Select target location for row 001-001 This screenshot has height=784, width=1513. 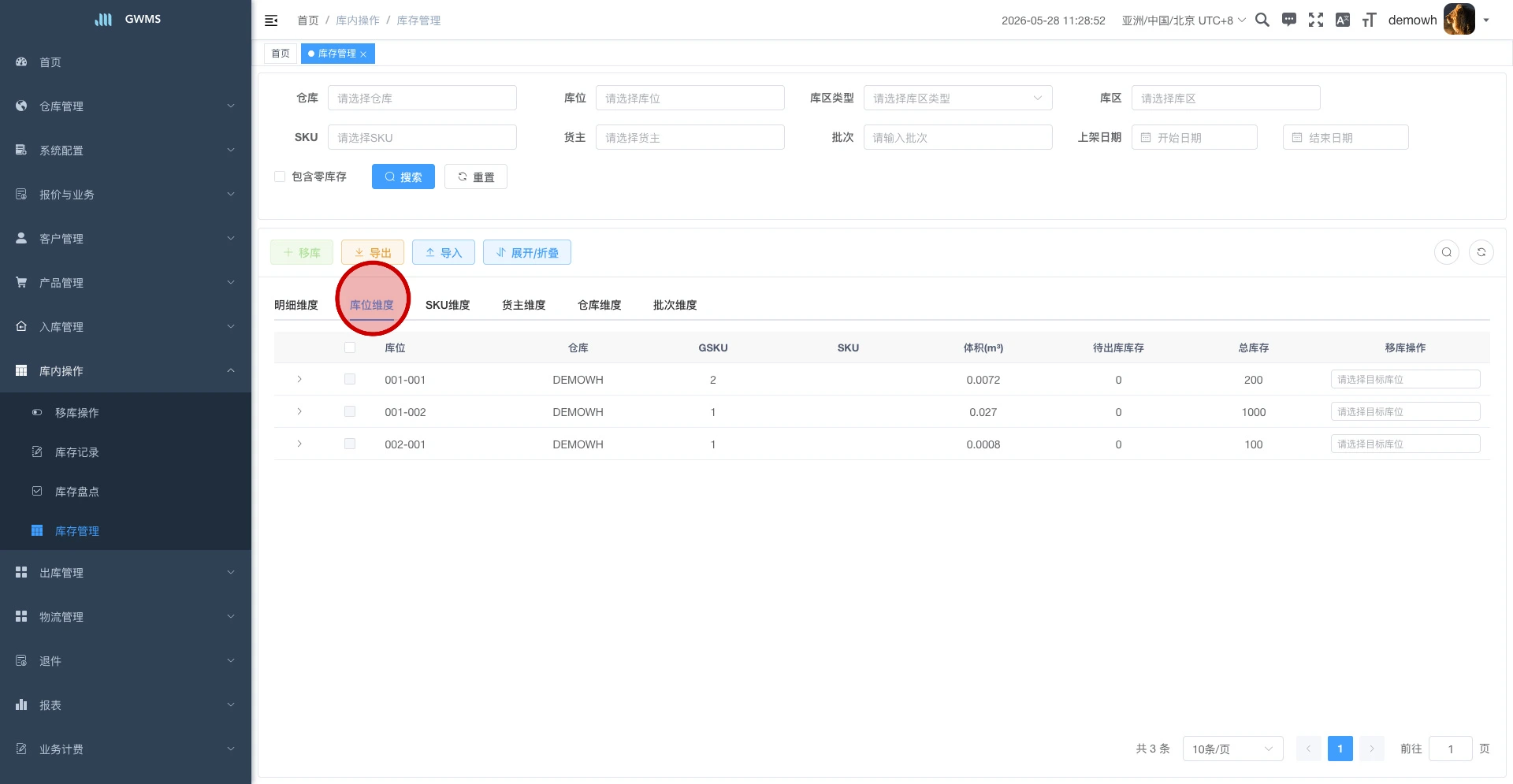(x=1406, y=380)
